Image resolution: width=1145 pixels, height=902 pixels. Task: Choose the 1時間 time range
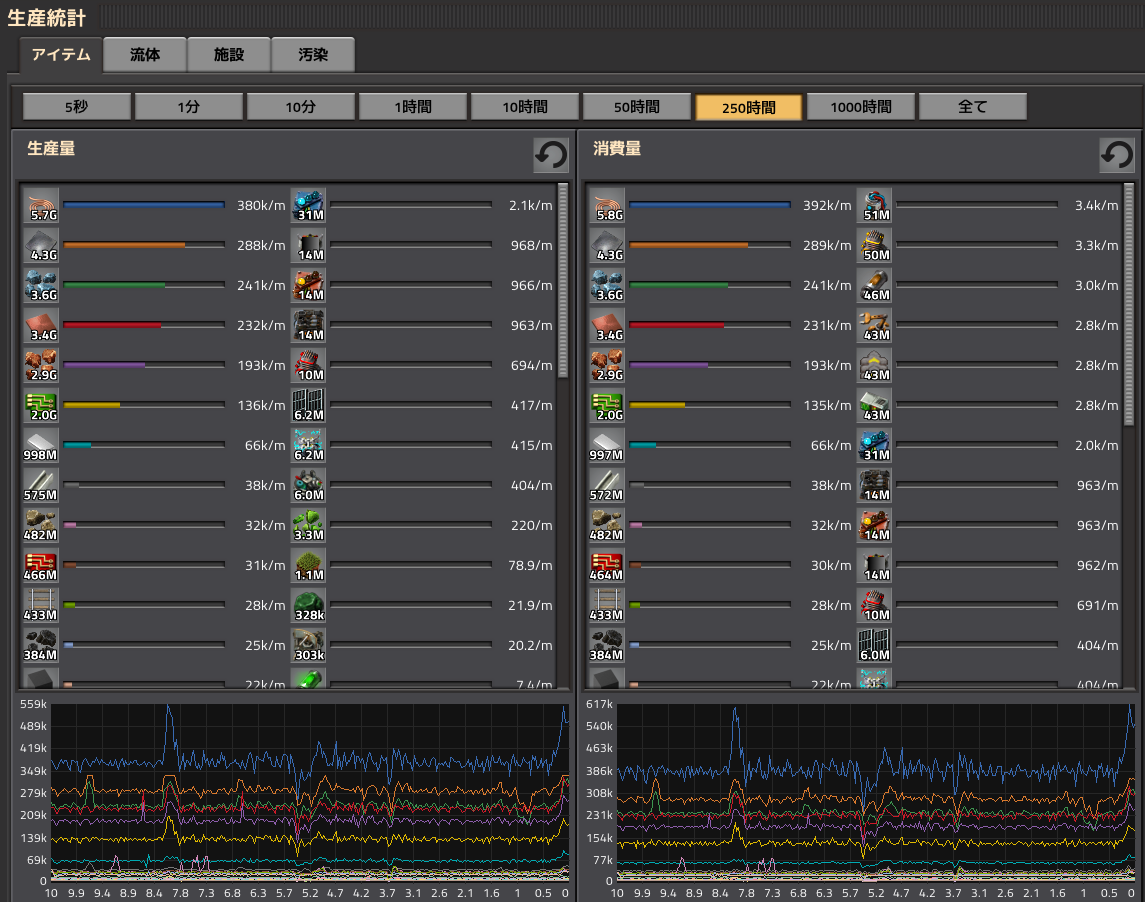tap(413, 107)
